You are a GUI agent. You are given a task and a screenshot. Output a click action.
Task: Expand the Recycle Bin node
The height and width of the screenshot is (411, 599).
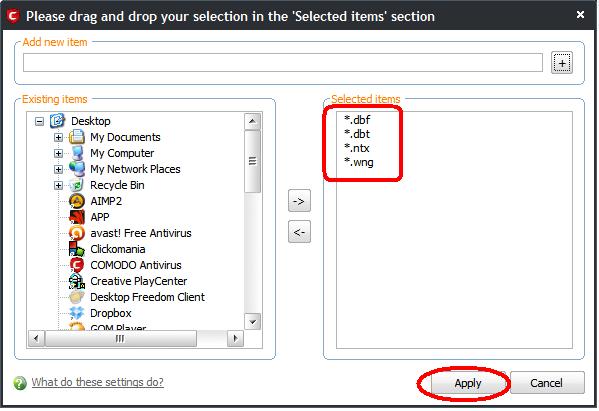tap(58, 185)
